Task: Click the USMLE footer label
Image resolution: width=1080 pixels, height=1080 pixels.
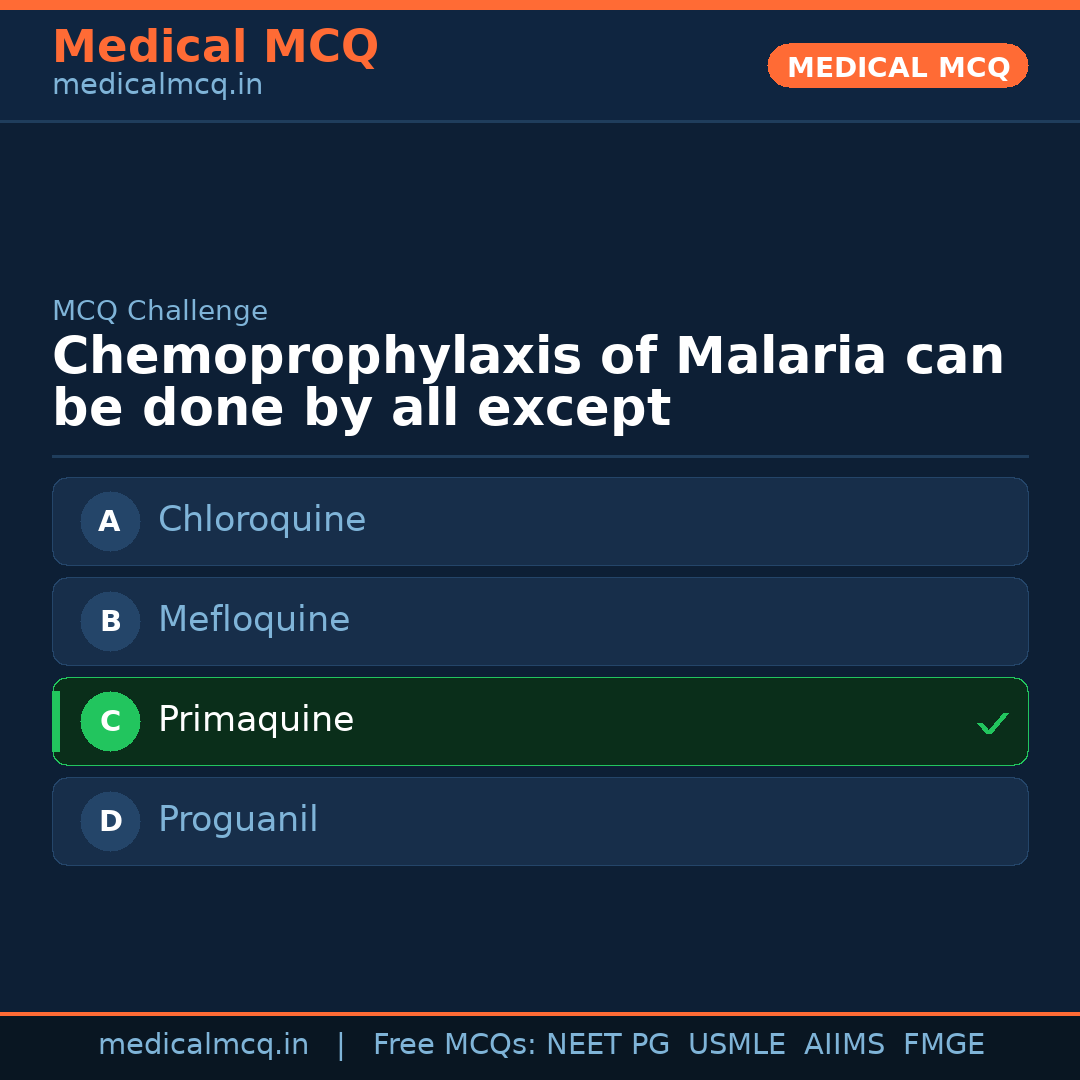Action: coord(736,1045)
